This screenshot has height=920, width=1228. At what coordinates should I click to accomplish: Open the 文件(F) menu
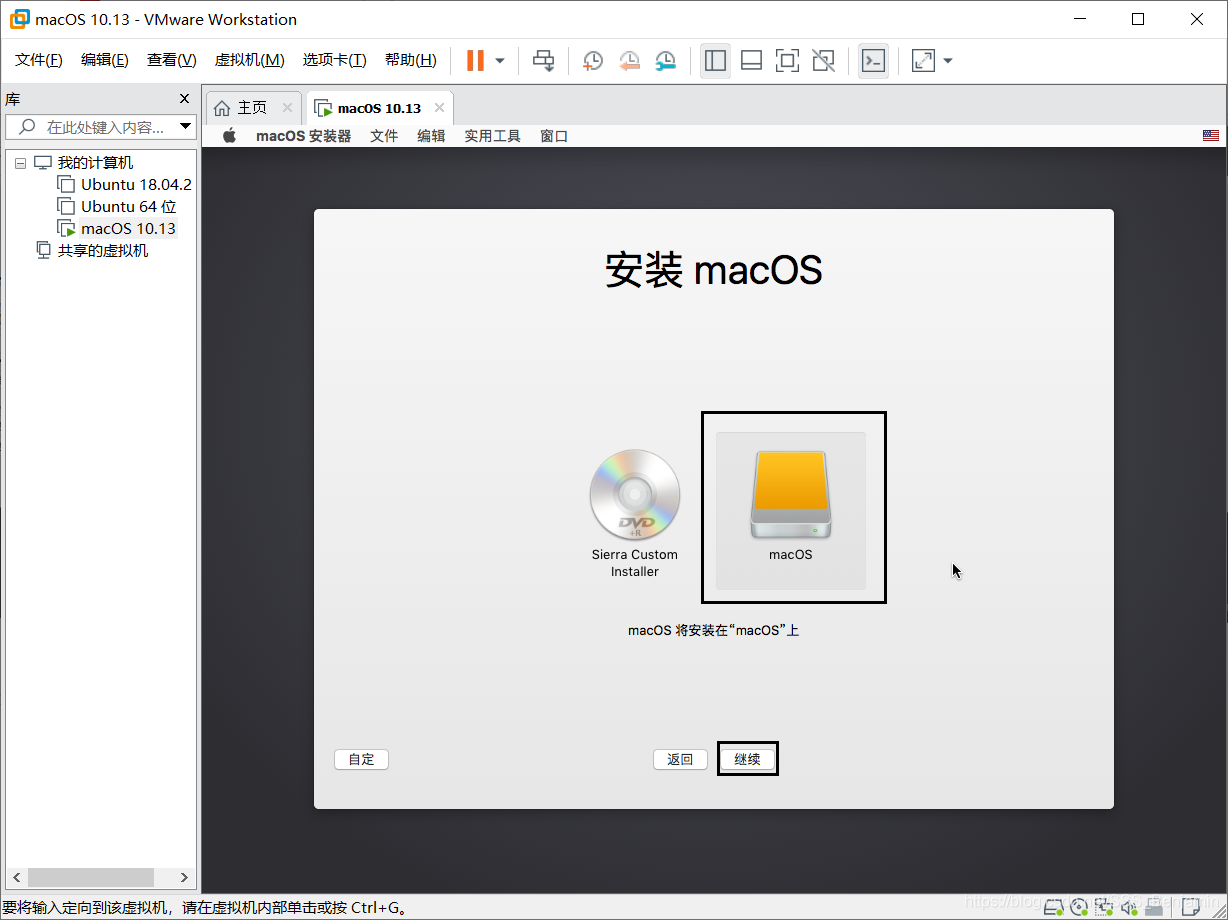(x=39, y=60)
